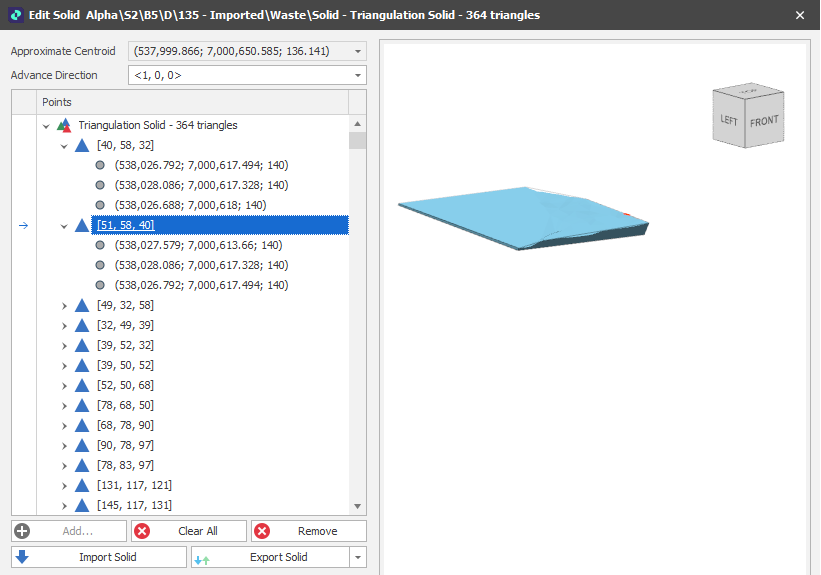Click the row indicator arrow beside [51, 58, 40]
The image size is (821, 575).
(x=24, y=226)
